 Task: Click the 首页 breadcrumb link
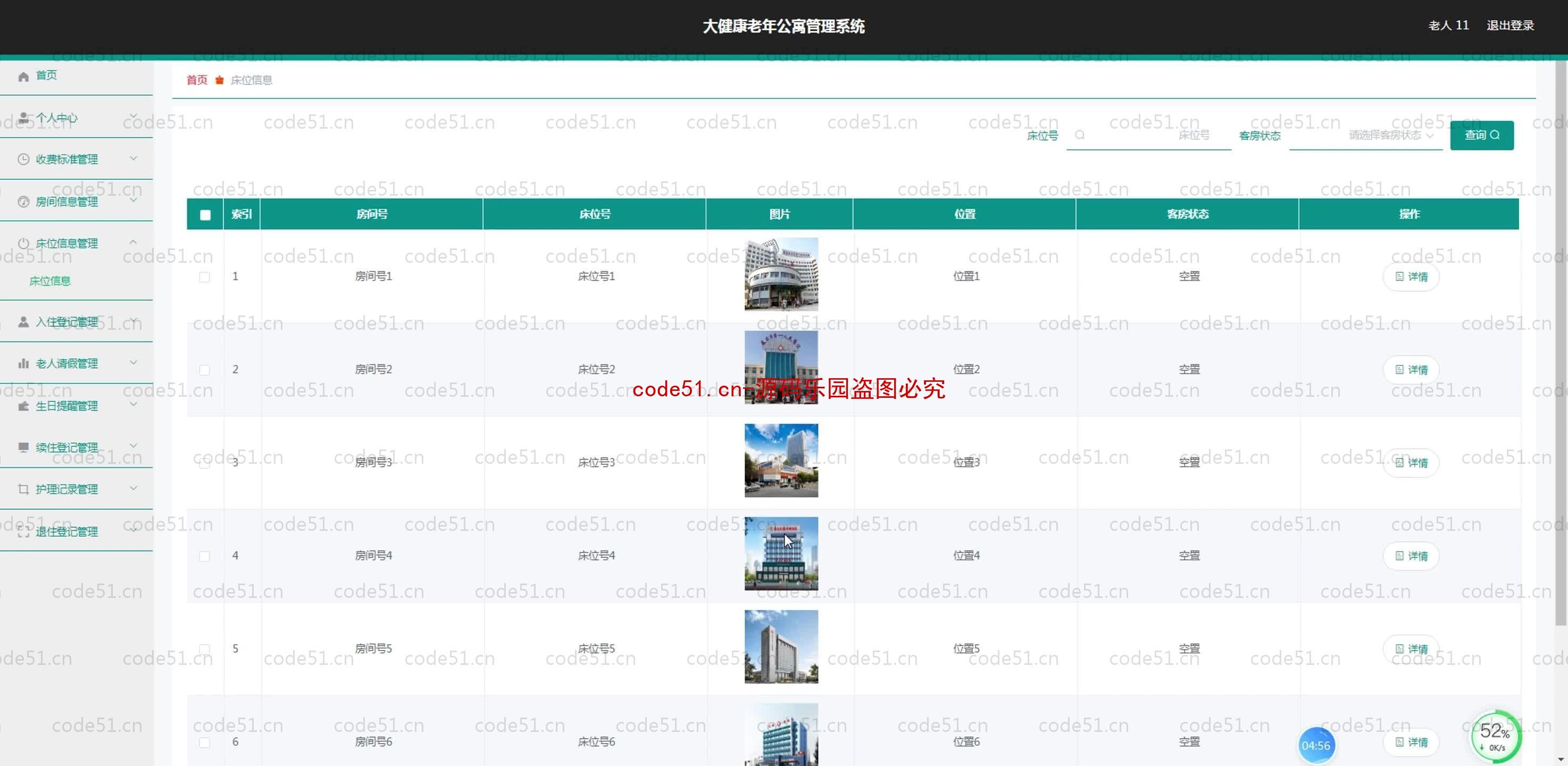(197, 80)
